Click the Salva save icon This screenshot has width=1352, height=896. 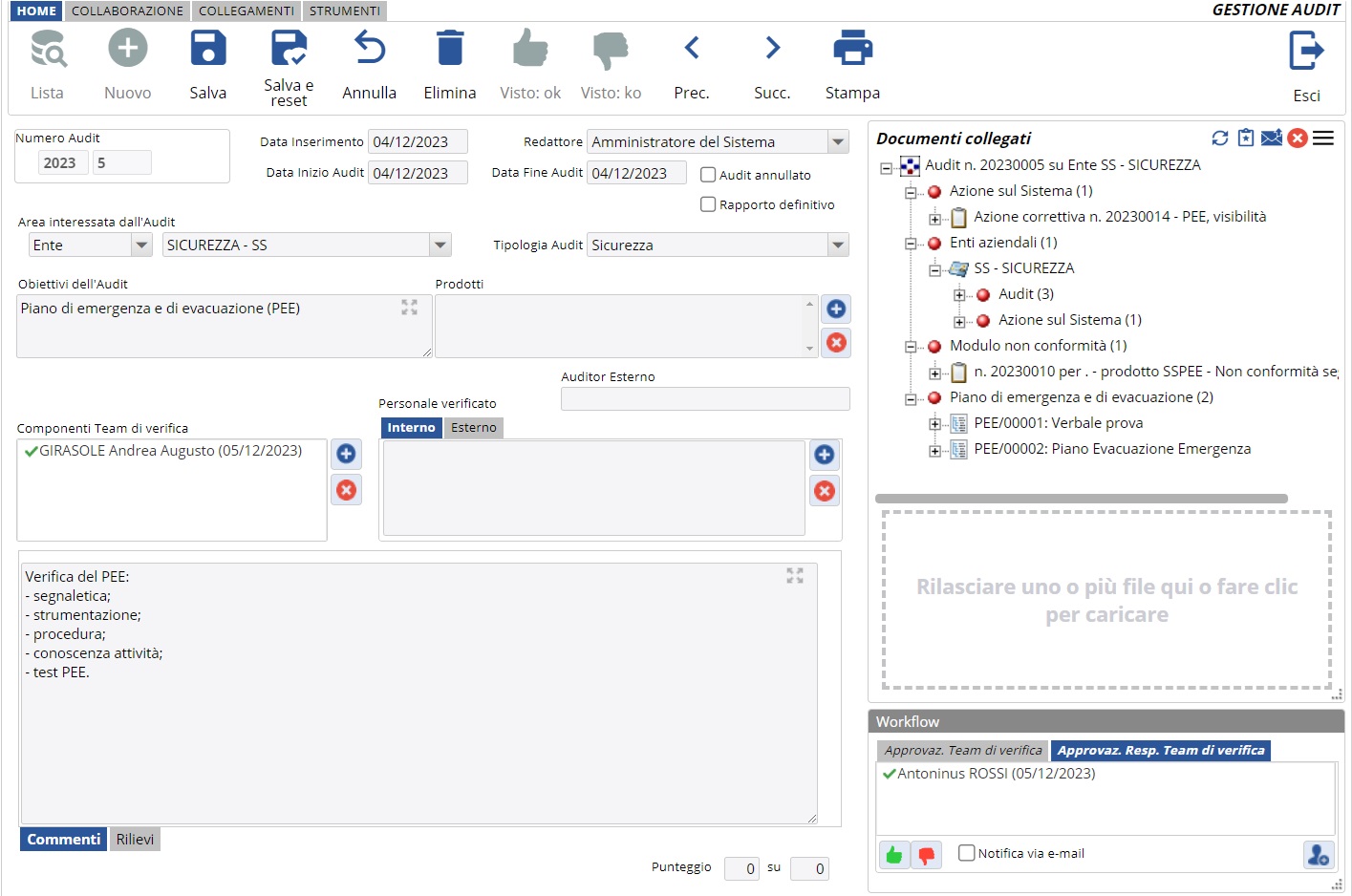[207, 49]
